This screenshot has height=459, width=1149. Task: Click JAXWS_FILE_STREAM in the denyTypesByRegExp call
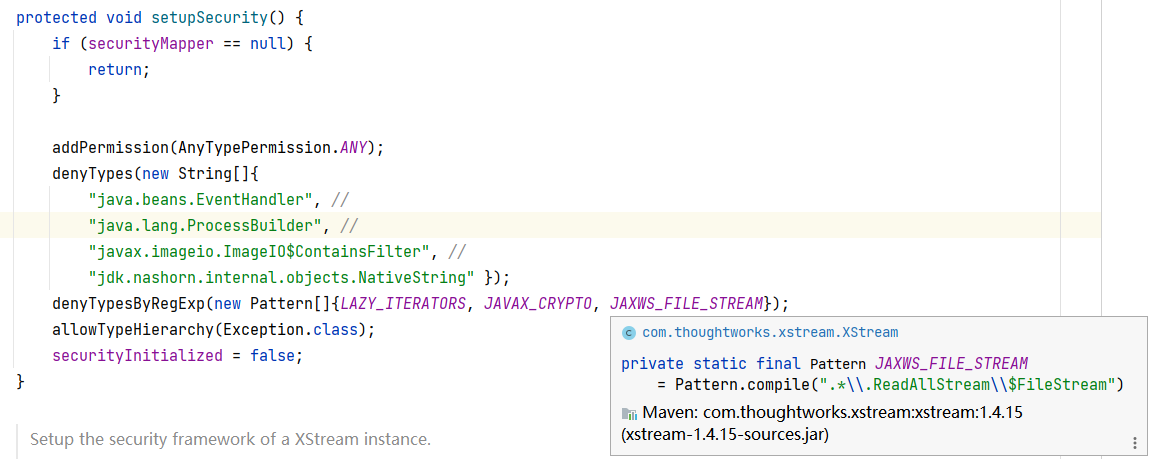click(686, 303)
